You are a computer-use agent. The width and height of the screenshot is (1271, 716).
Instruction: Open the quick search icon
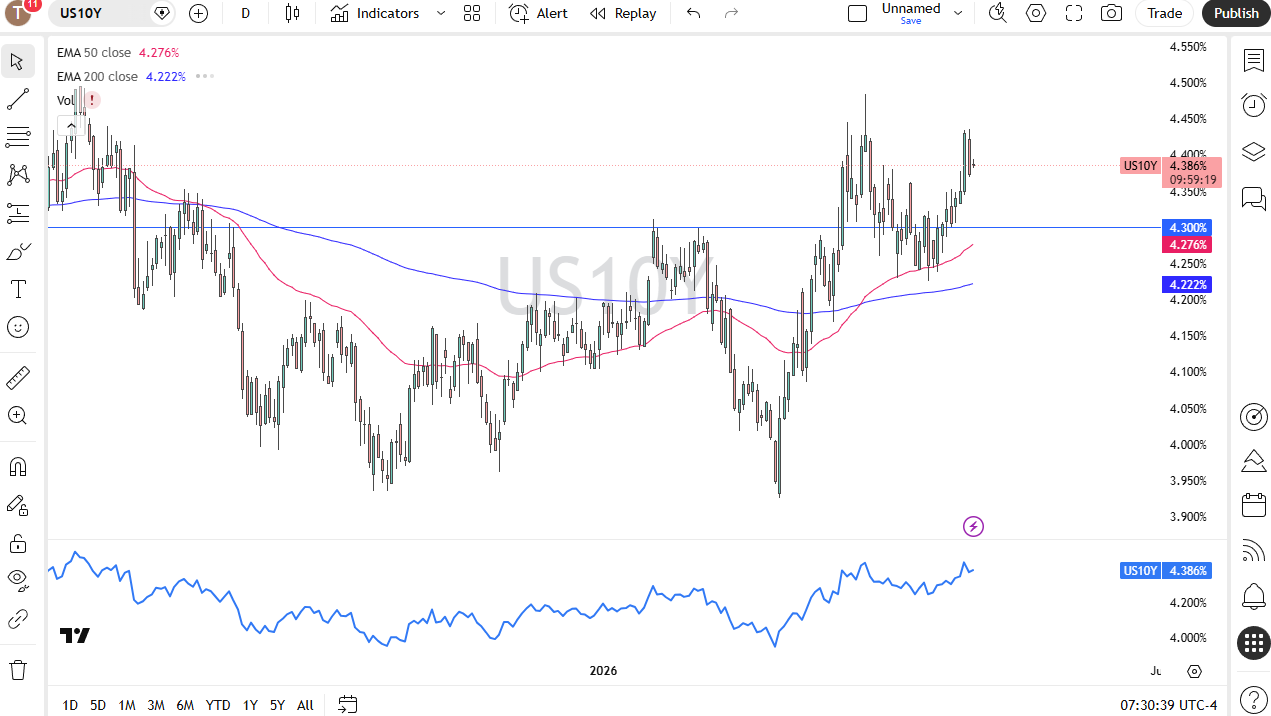(x=998, y=13)
